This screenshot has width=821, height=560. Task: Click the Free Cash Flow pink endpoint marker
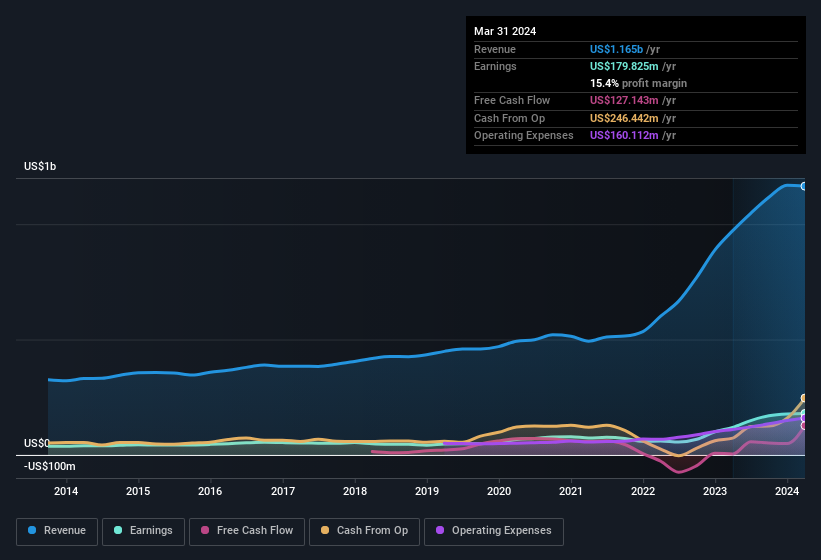[x=804, y=425]
